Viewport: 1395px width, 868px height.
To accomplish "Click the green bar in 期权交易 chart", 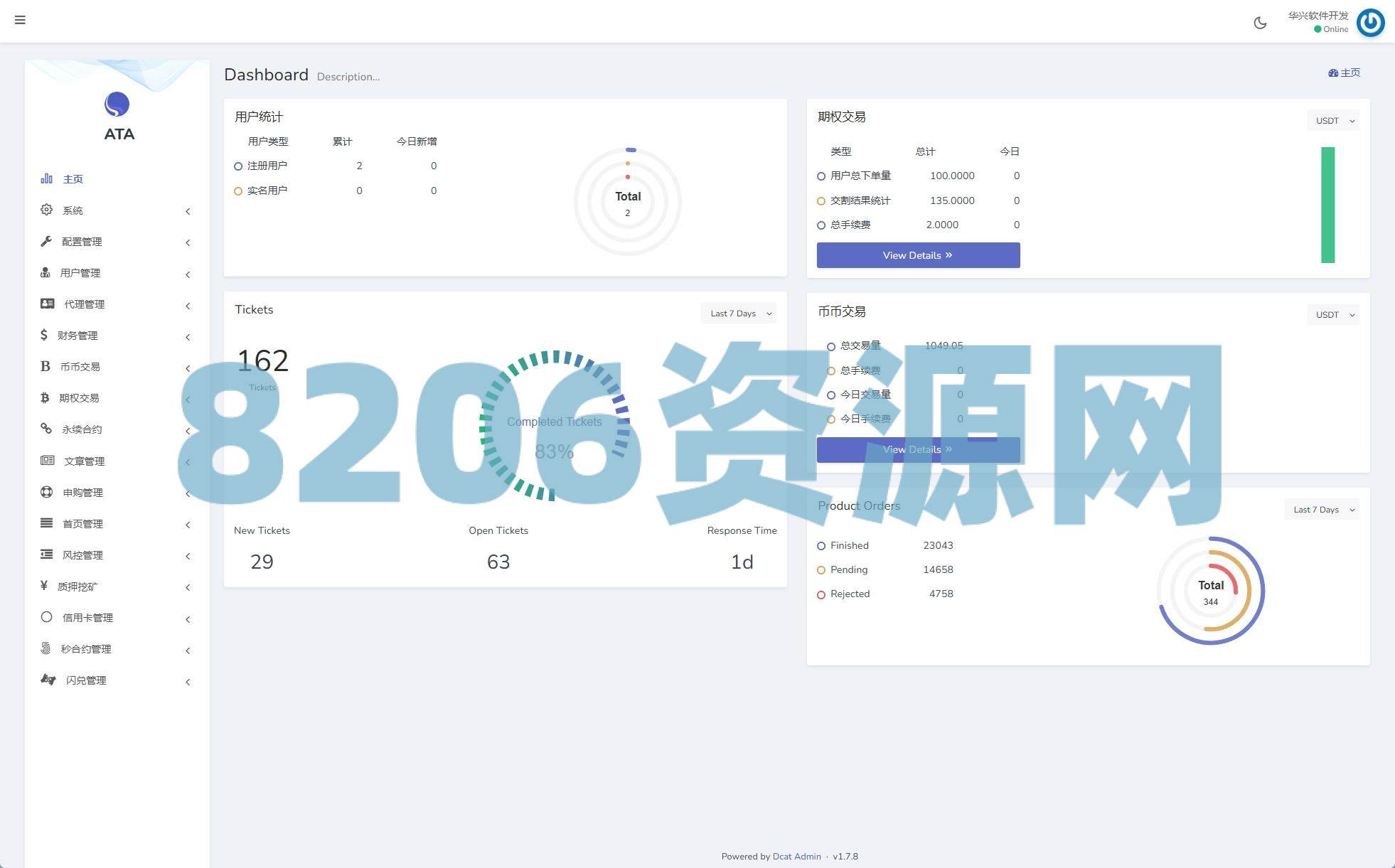I will click(x=1327, y=205).
